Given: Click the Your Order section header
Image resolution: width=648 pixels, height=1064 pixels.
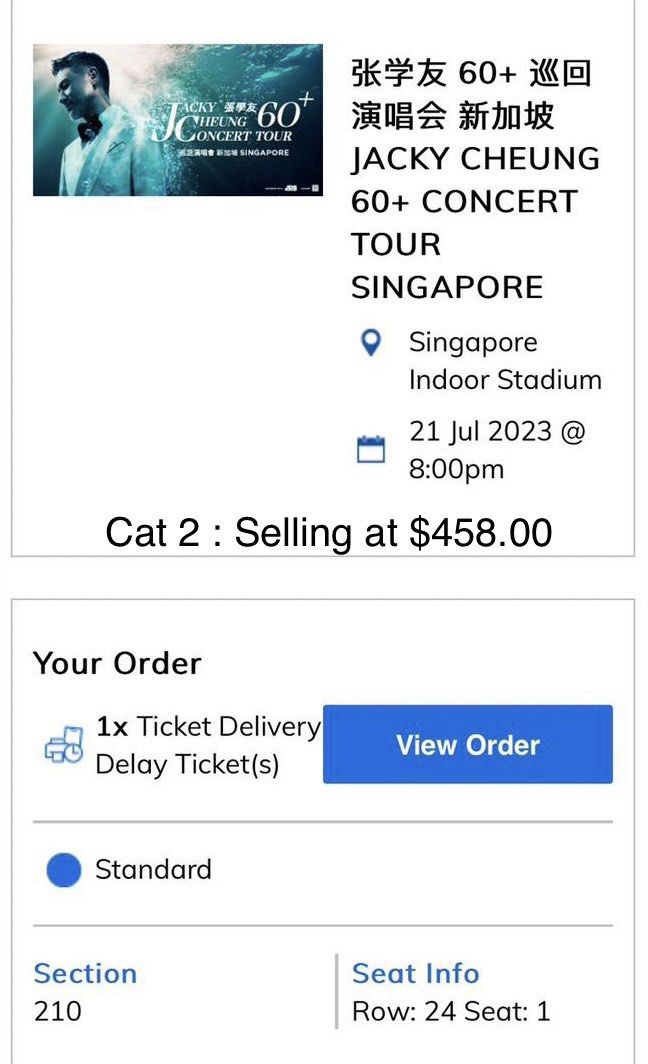Looking at the screenshot, I should pos(117,663).
